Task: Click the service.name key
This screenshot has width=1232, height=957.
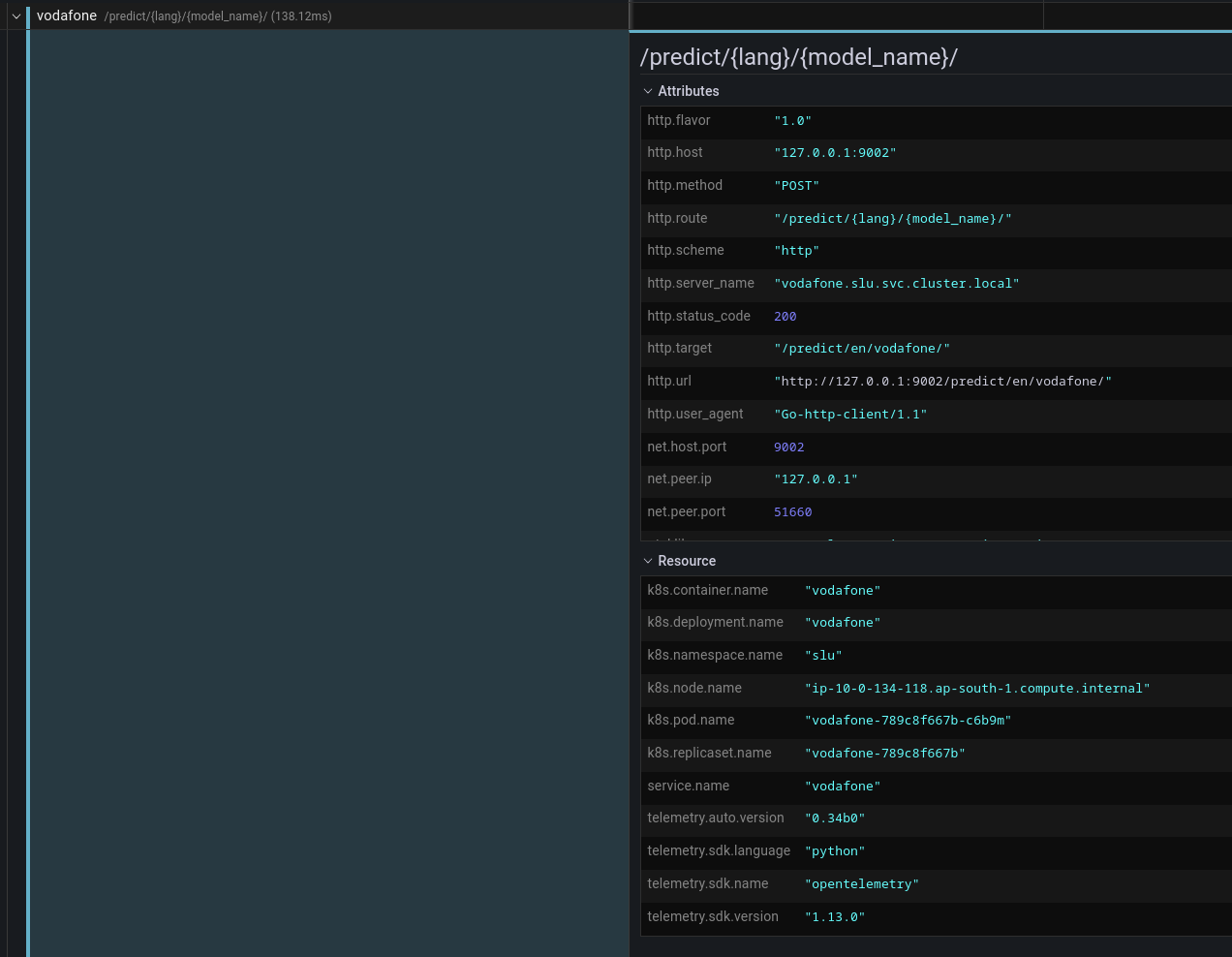Action: tap(688, 786)
